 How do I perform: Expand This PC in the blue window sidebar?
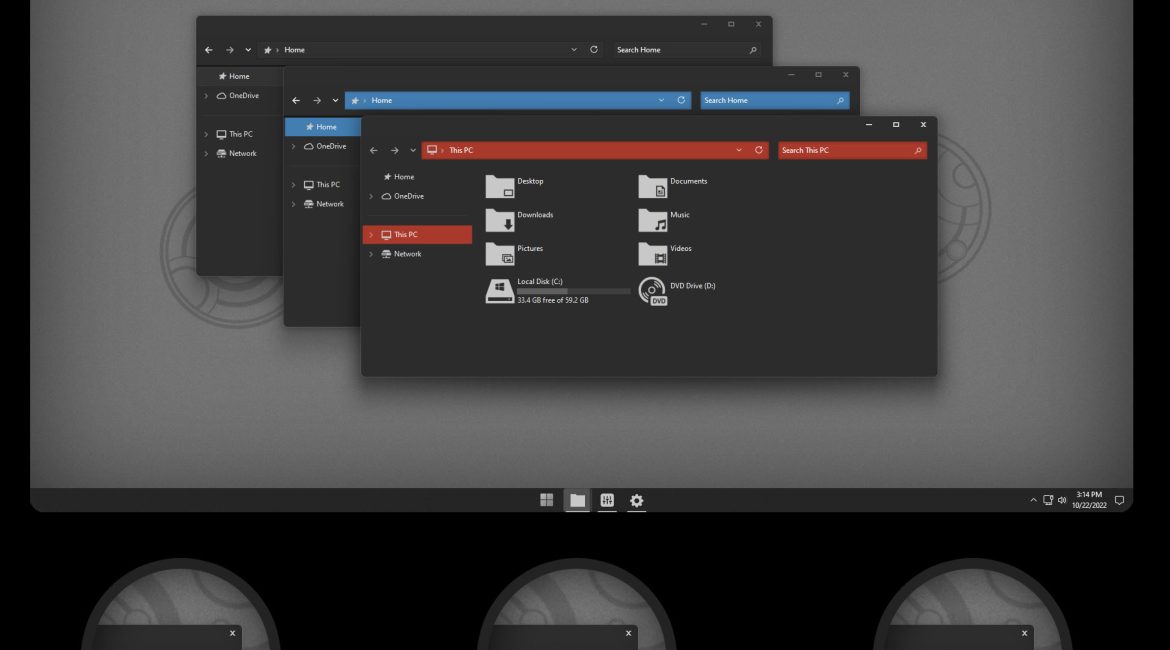click(293, 184)
